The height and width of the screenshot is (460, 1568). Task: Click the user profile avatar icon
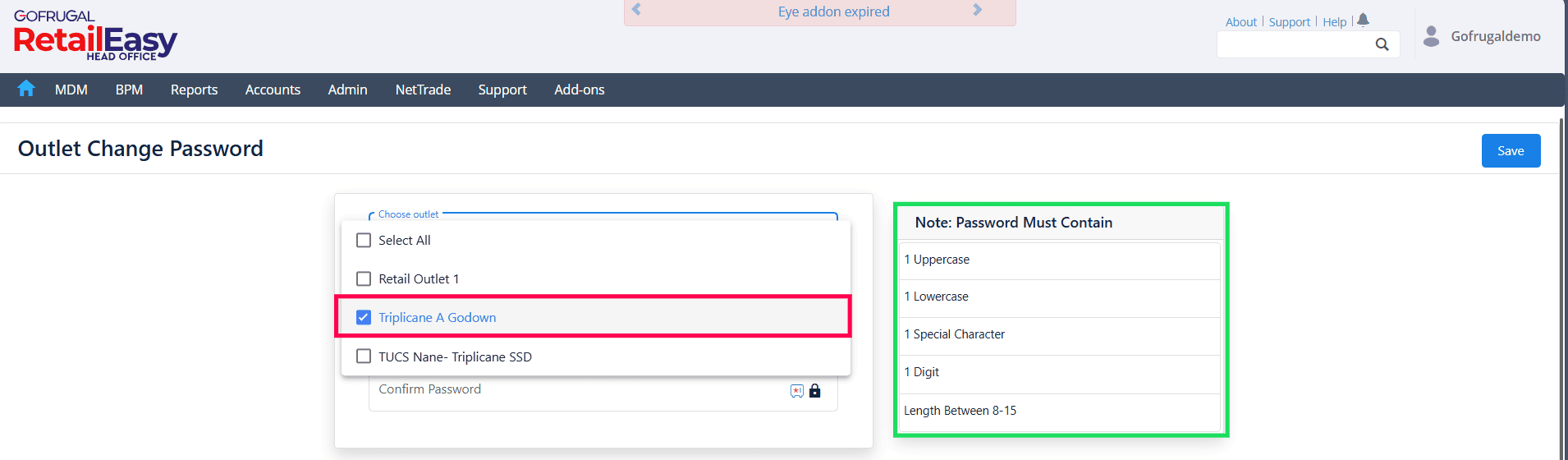pyautogui.click(x=1431, y=36)
